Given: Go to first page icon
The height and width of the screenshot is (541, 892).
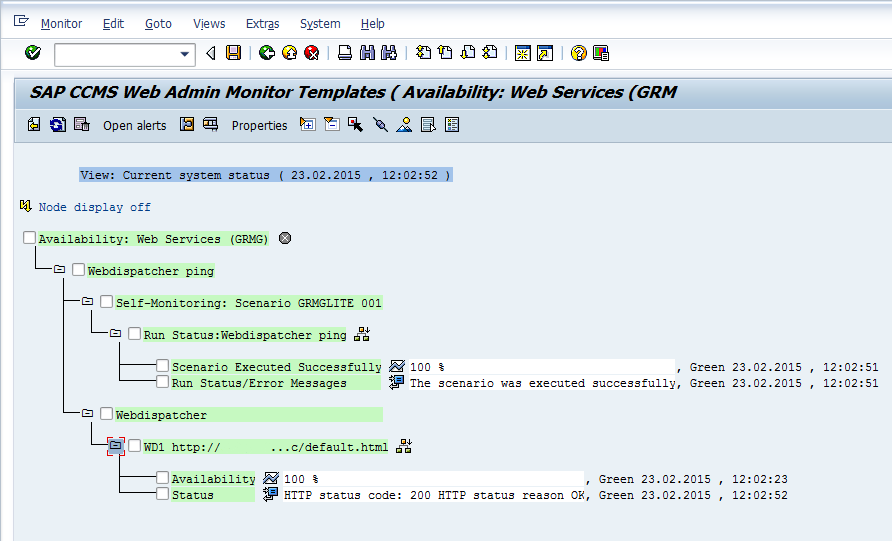Looking at the screenshot, I should (x=423, y=53).
